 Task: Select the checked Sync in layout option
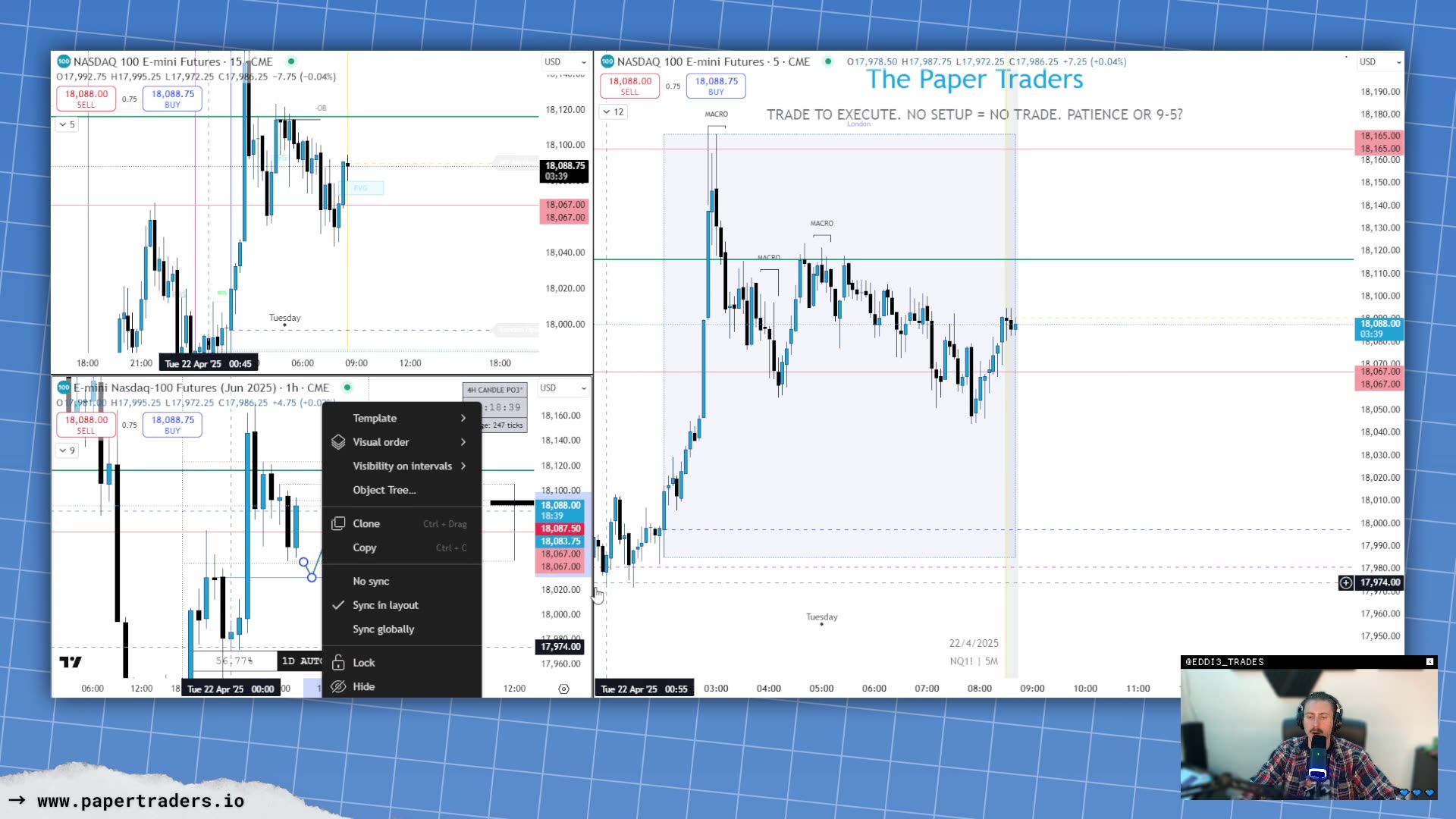(402, 605)
